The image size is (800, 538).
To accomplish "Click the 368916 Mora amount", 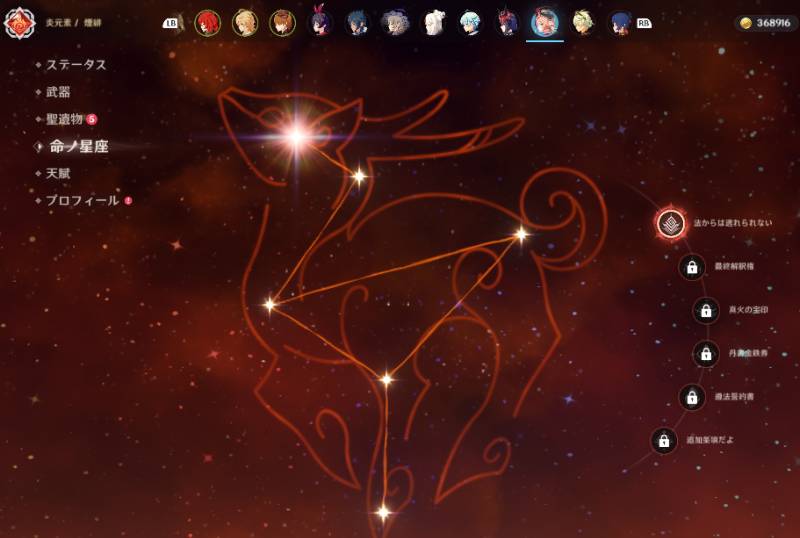I will pos(773,23).
